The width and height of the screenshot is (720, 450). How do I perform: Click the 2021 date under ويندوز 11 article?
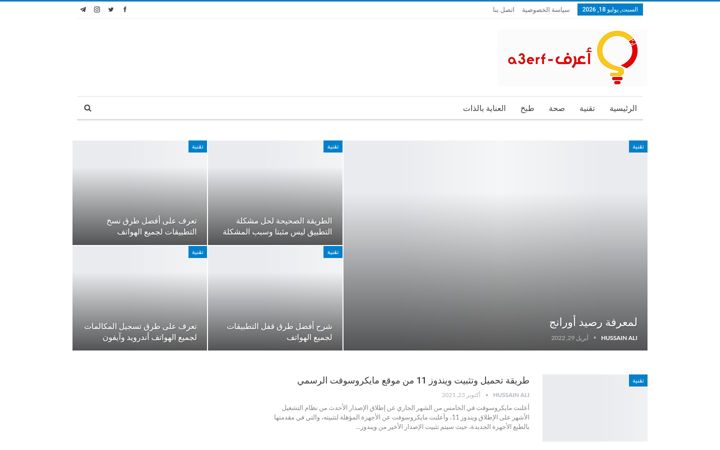pos(461,395)
